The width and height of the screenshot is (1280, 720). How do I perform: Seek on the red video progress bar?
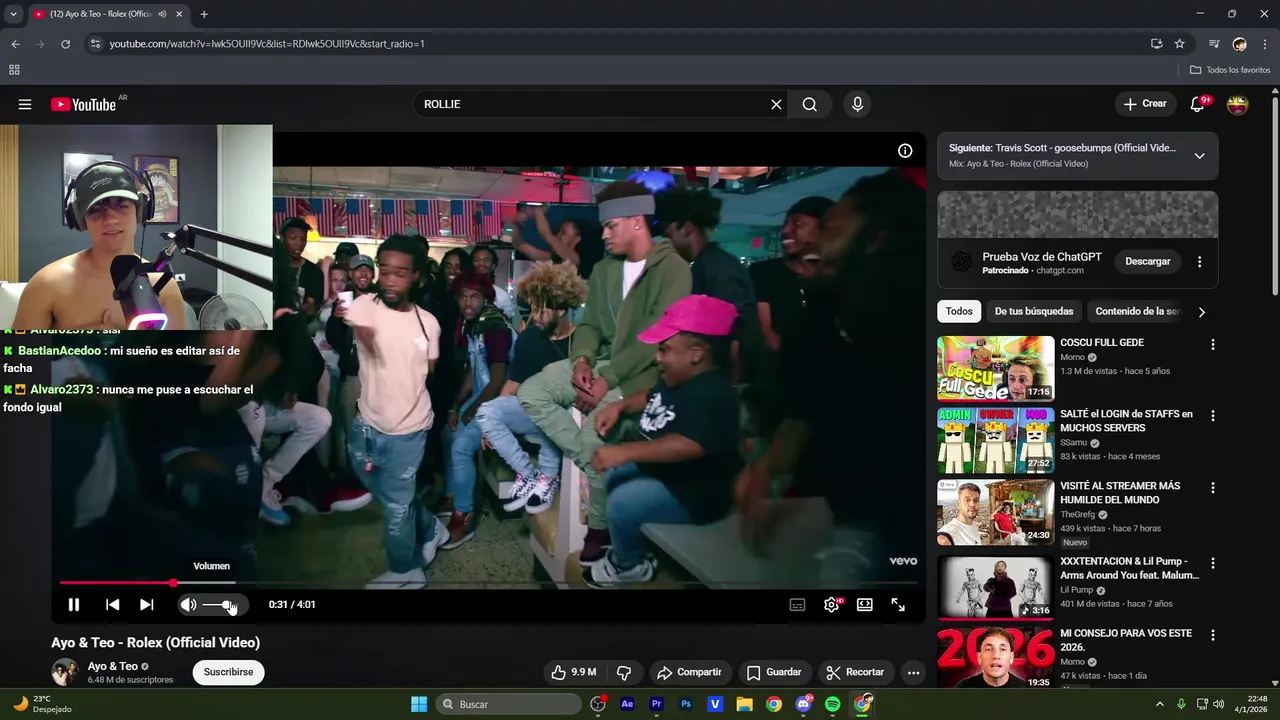tap(488, 582)
